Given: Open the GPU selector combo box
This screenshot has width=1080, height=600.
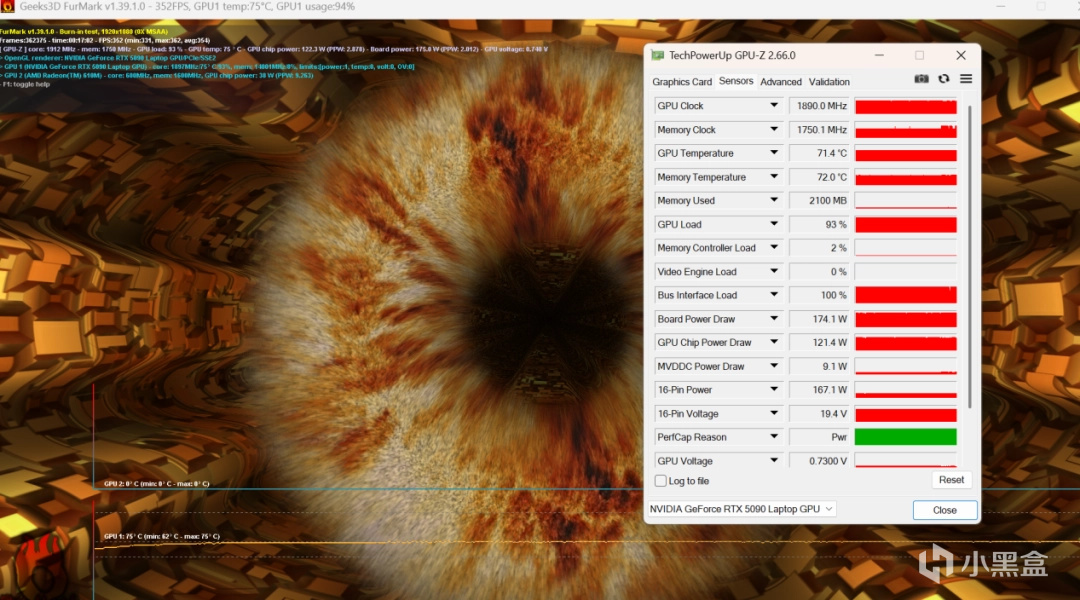Looking at the screenshot, I should (x=742, y=509).
